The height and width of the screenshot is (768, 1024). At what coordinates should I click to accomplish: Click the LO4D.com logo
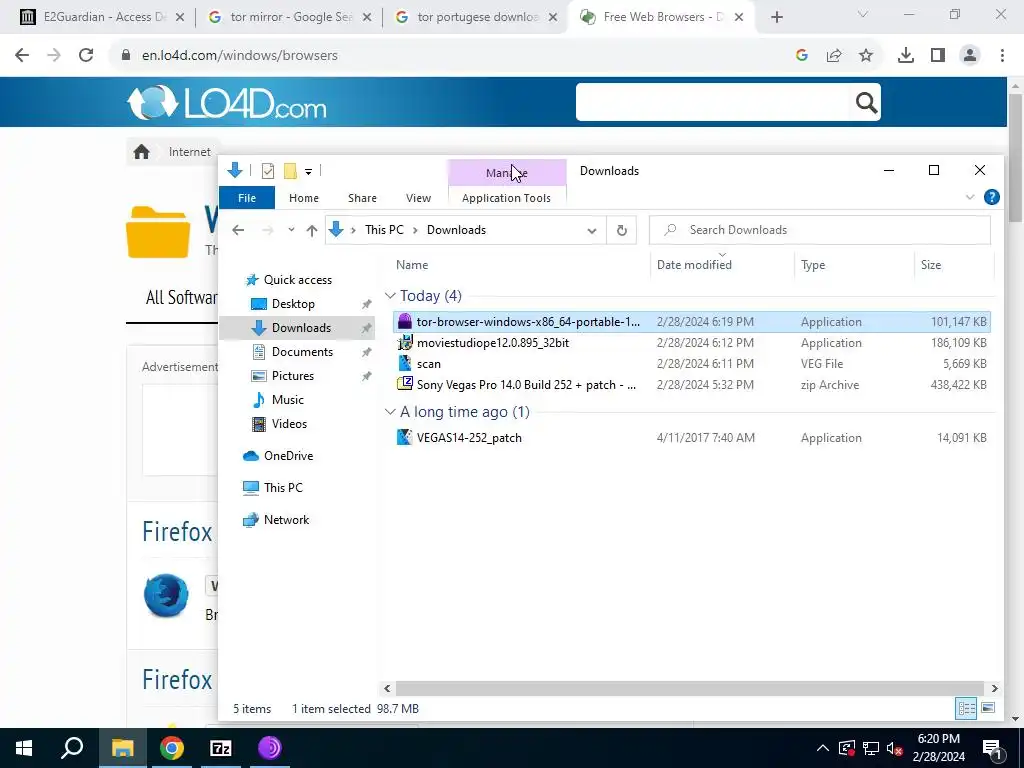(227, 103)
